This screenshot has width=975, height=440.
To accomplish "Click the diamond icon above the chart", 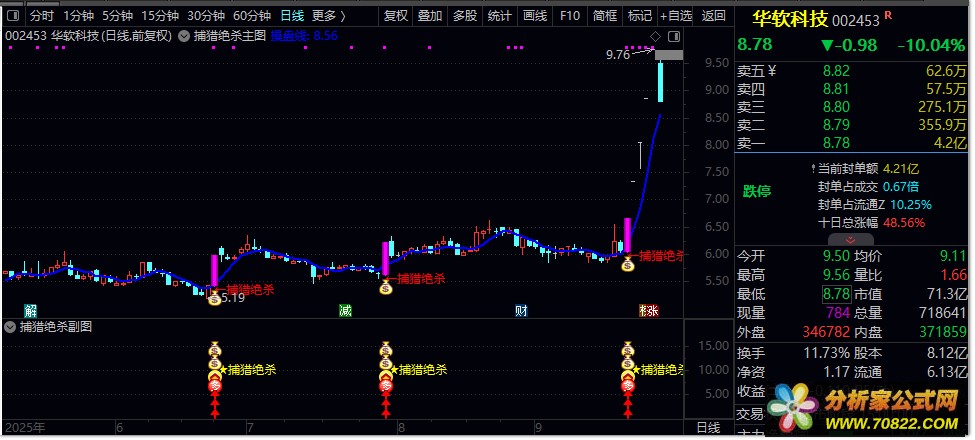I will (655, 35).
